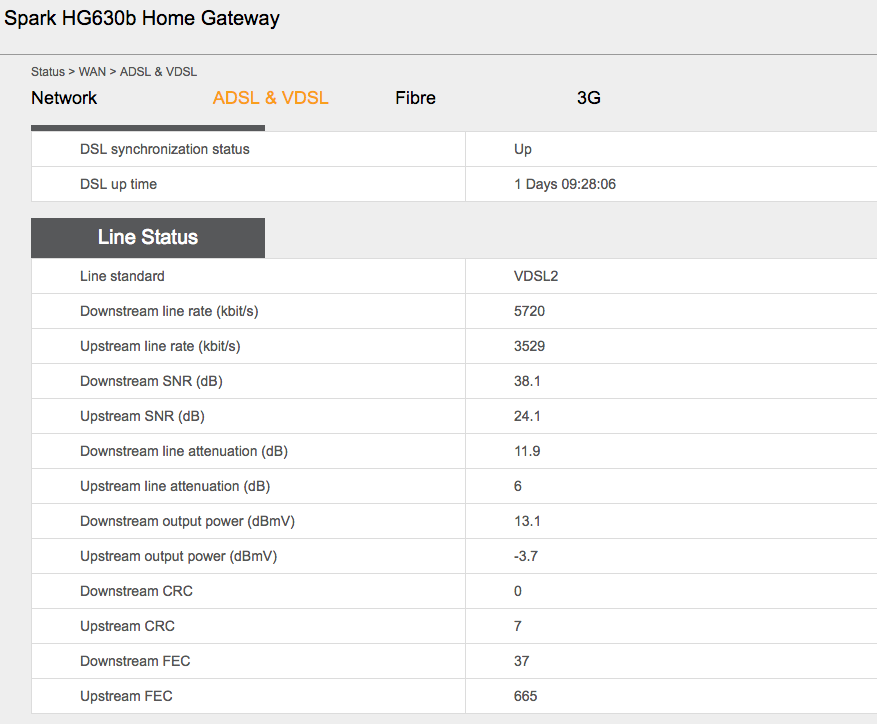The height and width of the screenshot is (724, 877).
Task: Select the downstream power value 13.1
Action: [527, 521]
